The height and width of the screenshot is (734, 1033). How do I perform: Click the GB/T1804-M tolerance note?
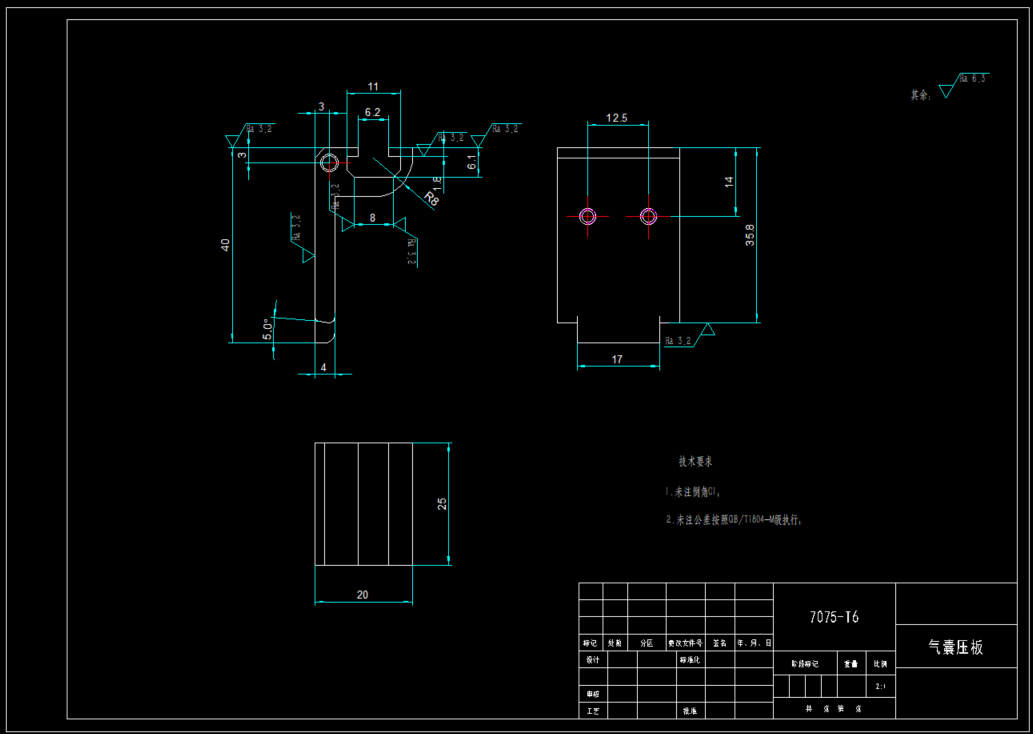(x=734, y=520)
